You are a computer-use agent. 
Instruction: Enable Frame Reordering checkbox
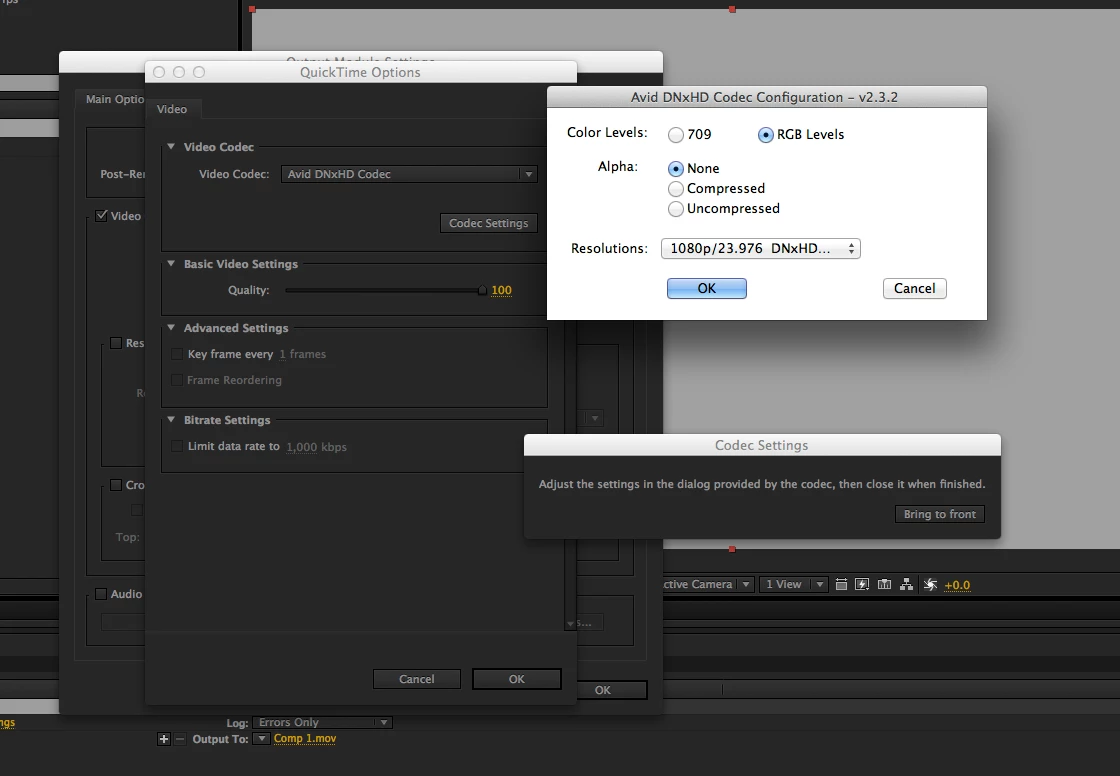pos(176,380)
